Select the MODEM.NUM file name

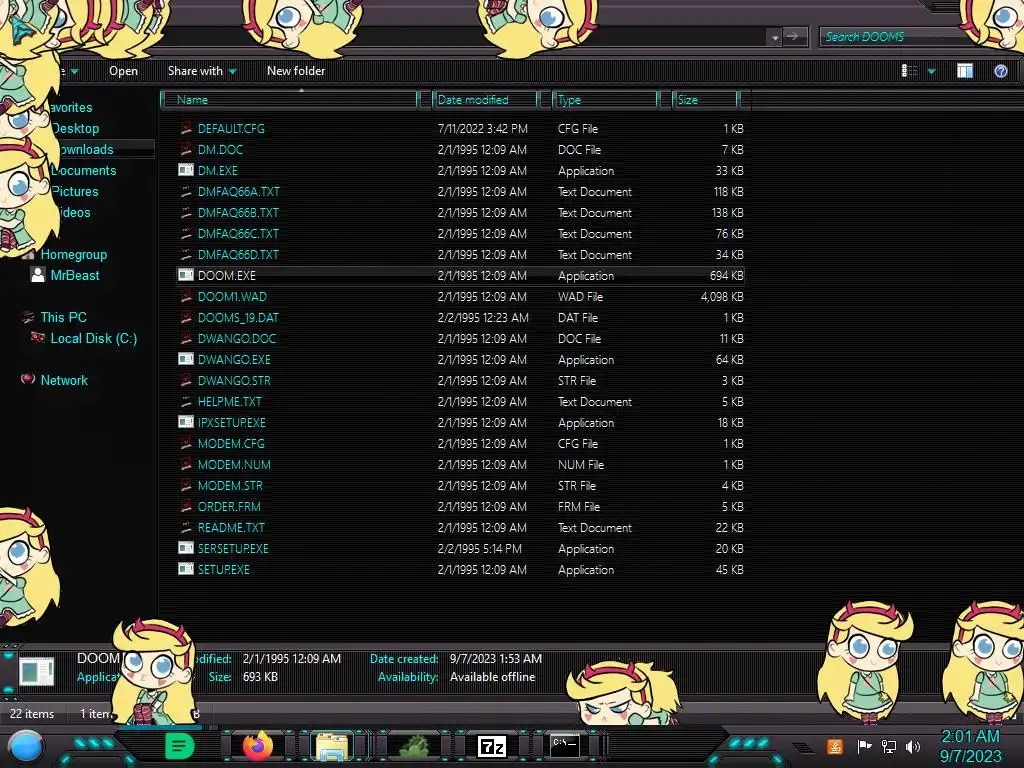234,464
